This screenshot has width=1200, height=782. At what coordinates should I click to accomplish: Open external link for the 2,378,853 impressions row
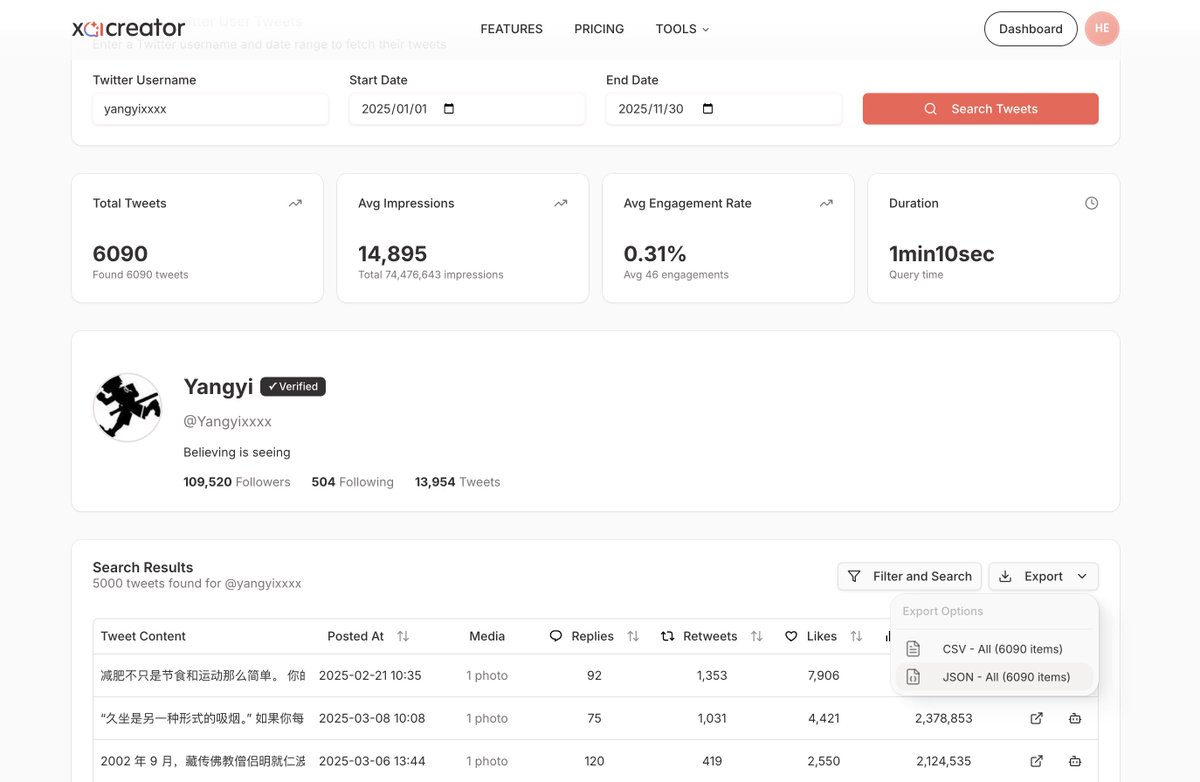tap(1037, 718)
